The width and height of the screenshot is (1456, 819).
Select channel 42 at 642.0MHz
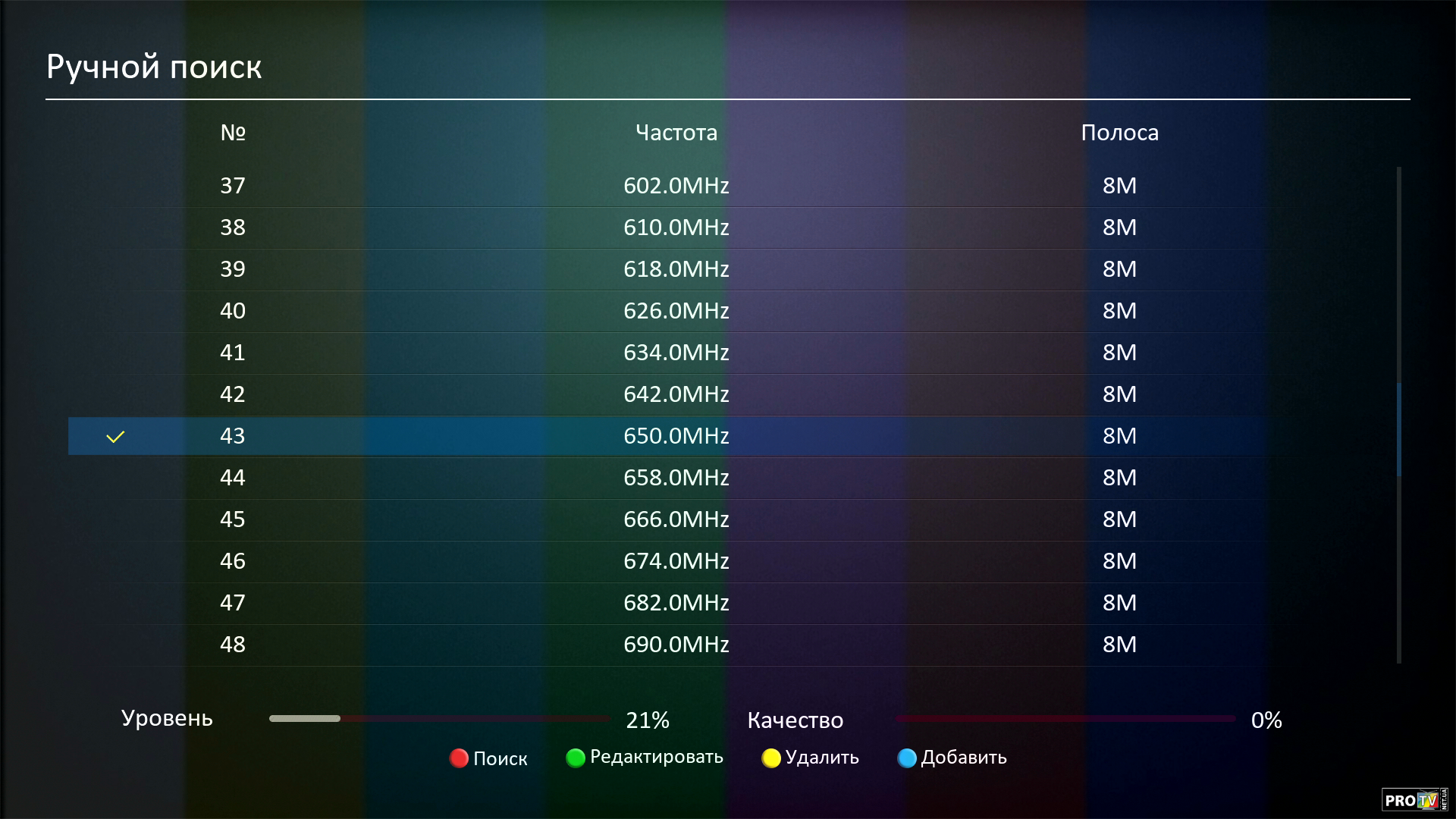click(675, 394)
